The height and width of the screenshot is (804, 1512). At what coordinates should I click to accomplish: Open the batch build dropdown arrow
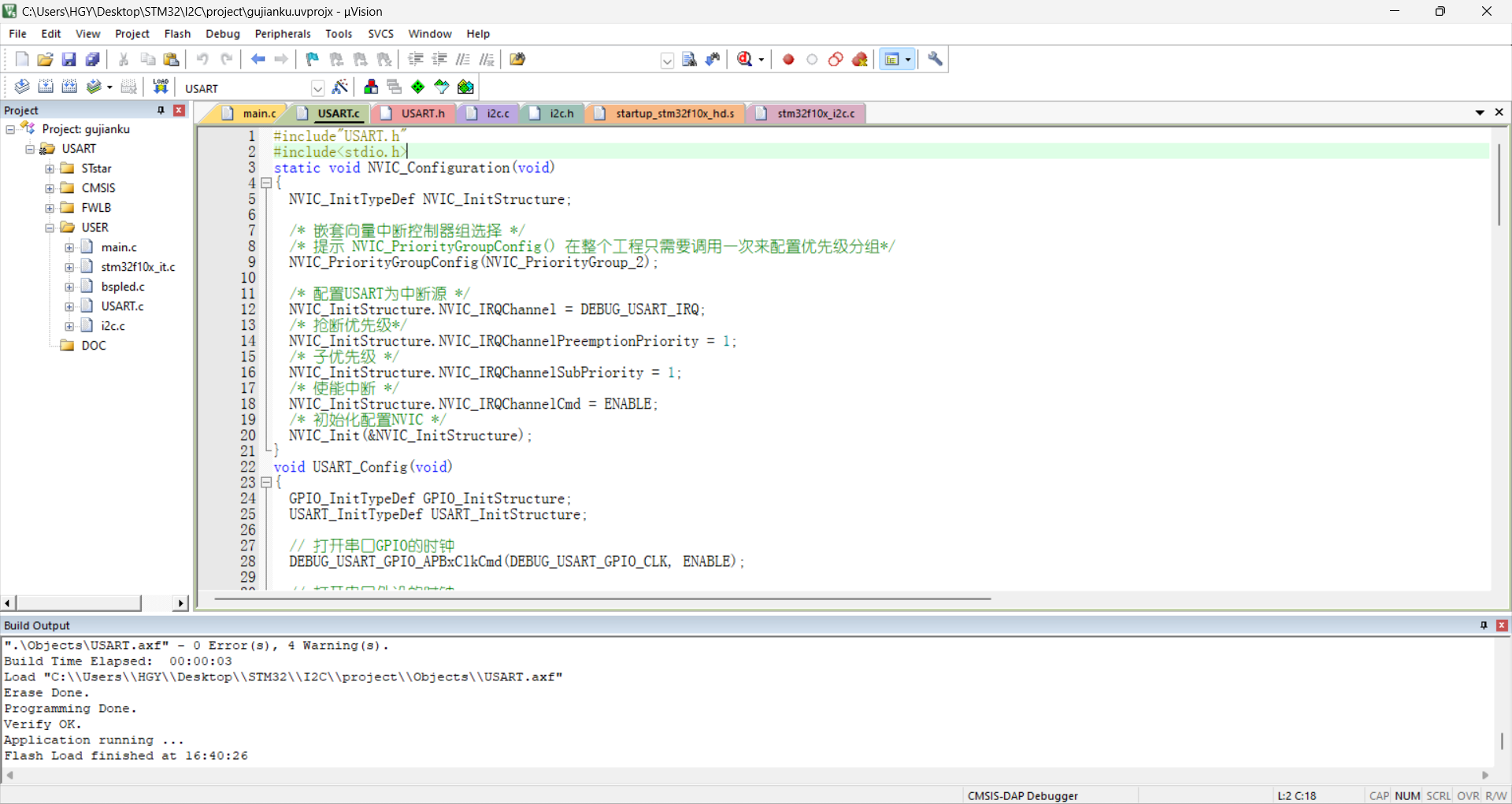pos(109,87)
